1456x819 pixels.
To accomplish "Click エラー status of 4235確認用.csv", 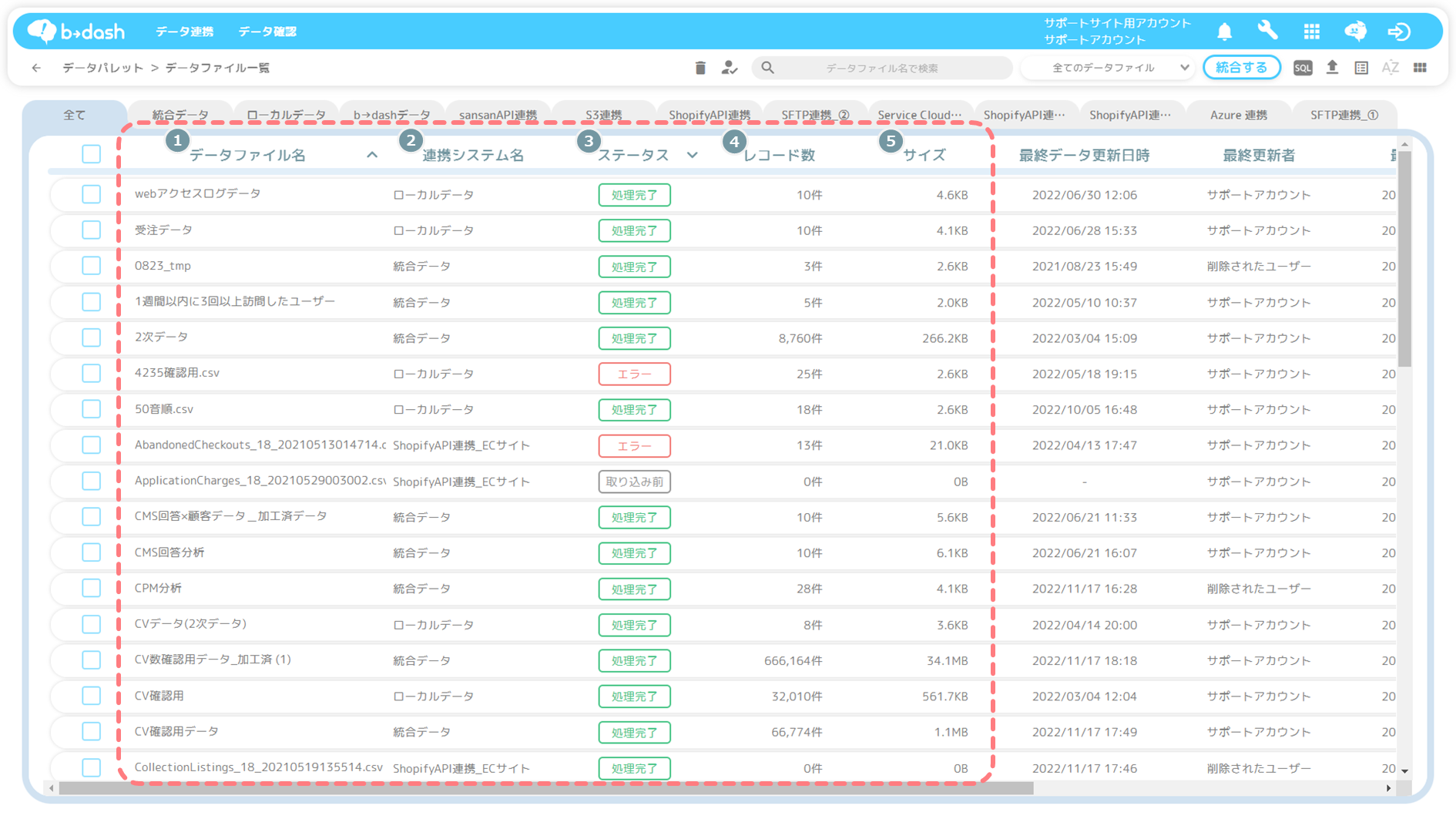I will (x=634, y=374).
